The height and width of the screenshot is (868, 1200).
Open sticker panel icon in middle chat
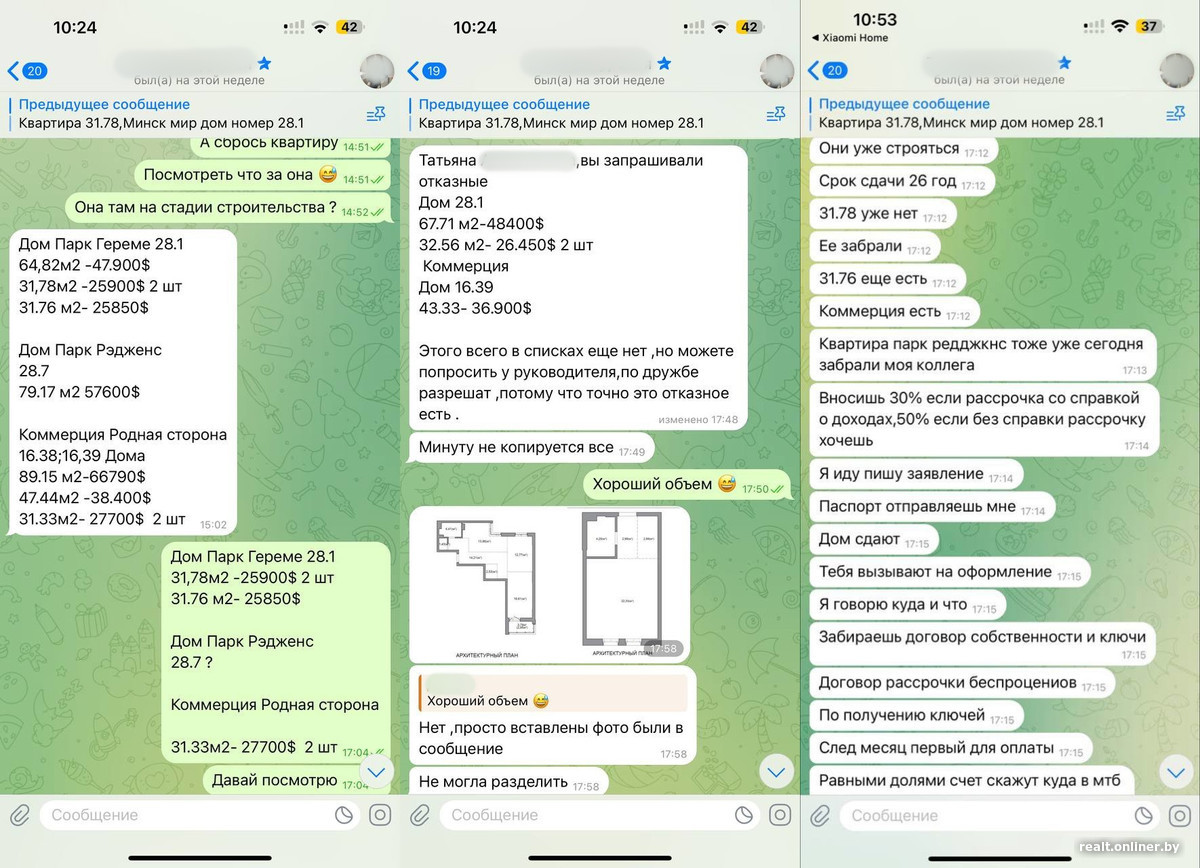[x=744, y=815]
